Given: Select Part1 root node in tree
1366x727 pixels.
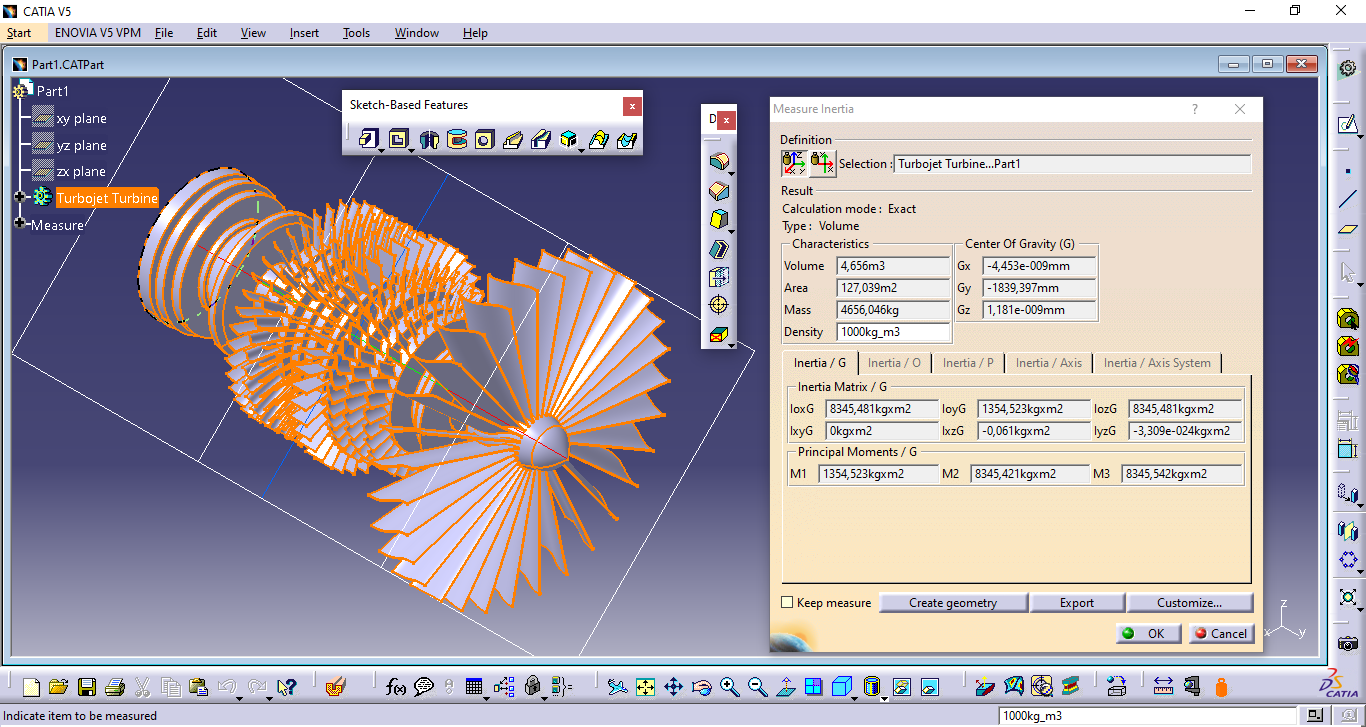Looking at the screenshot, I should coord(53,91).
